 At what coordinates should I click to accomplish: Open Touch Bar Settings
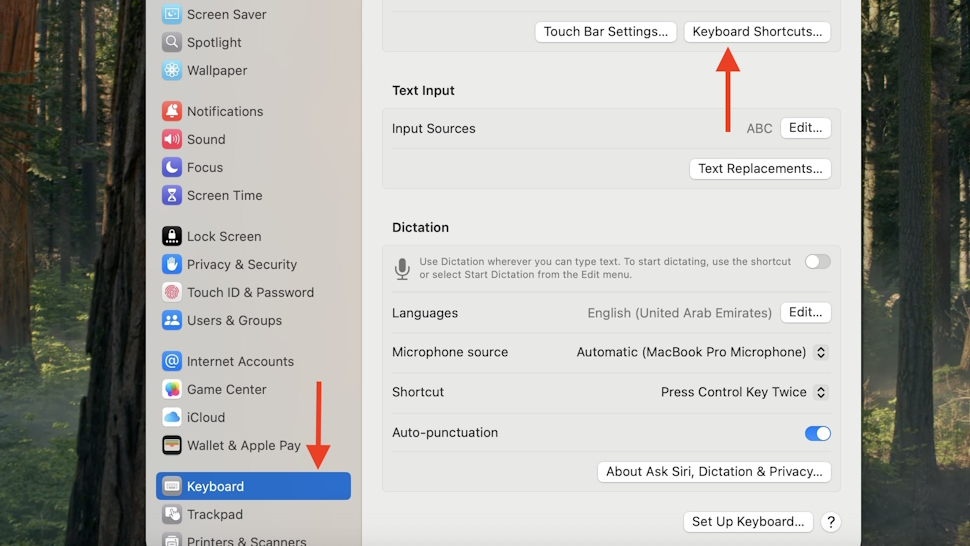[606, 32]
